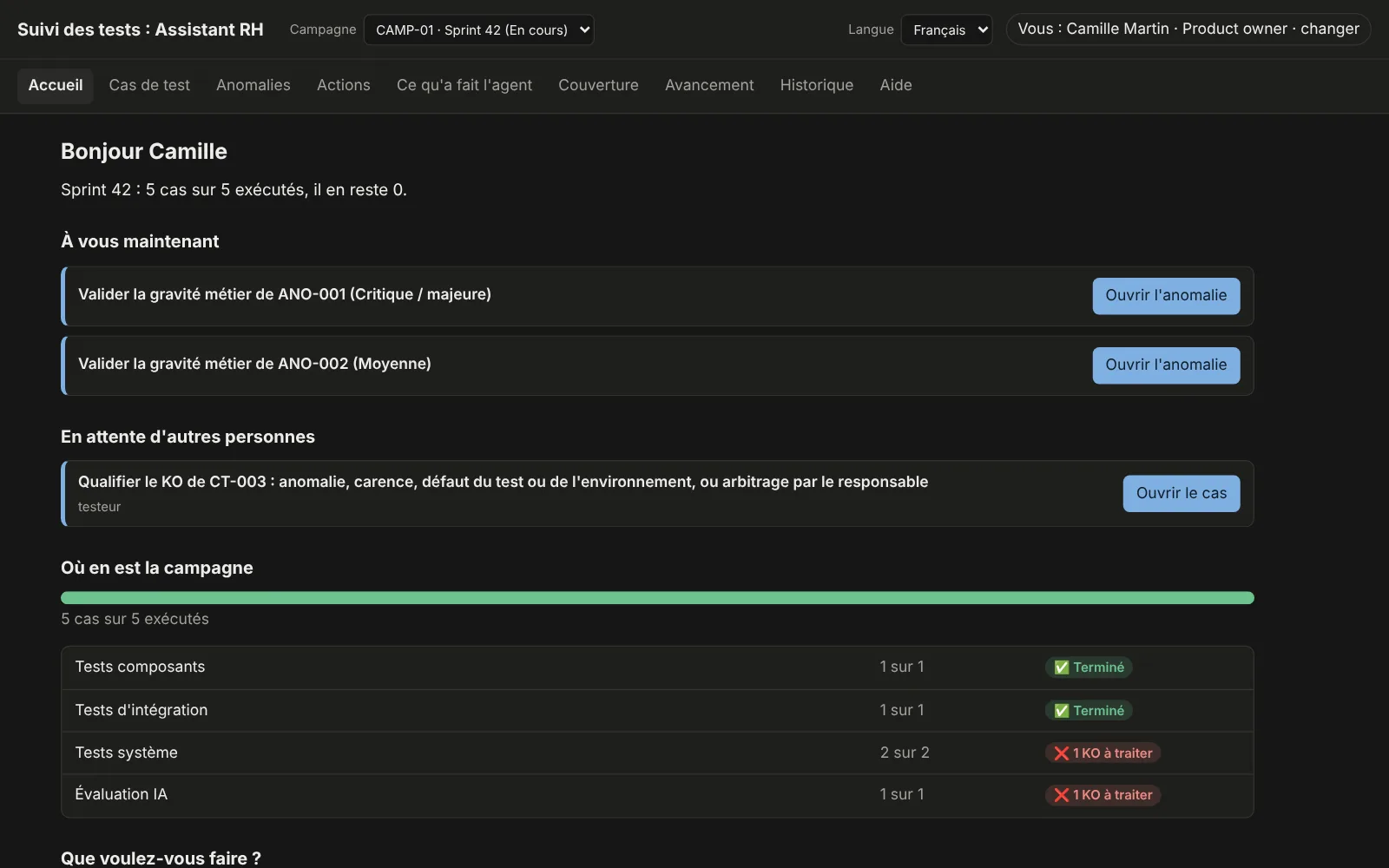Click the 'testeur' label under CT-003 task

[x=99, y=507]
